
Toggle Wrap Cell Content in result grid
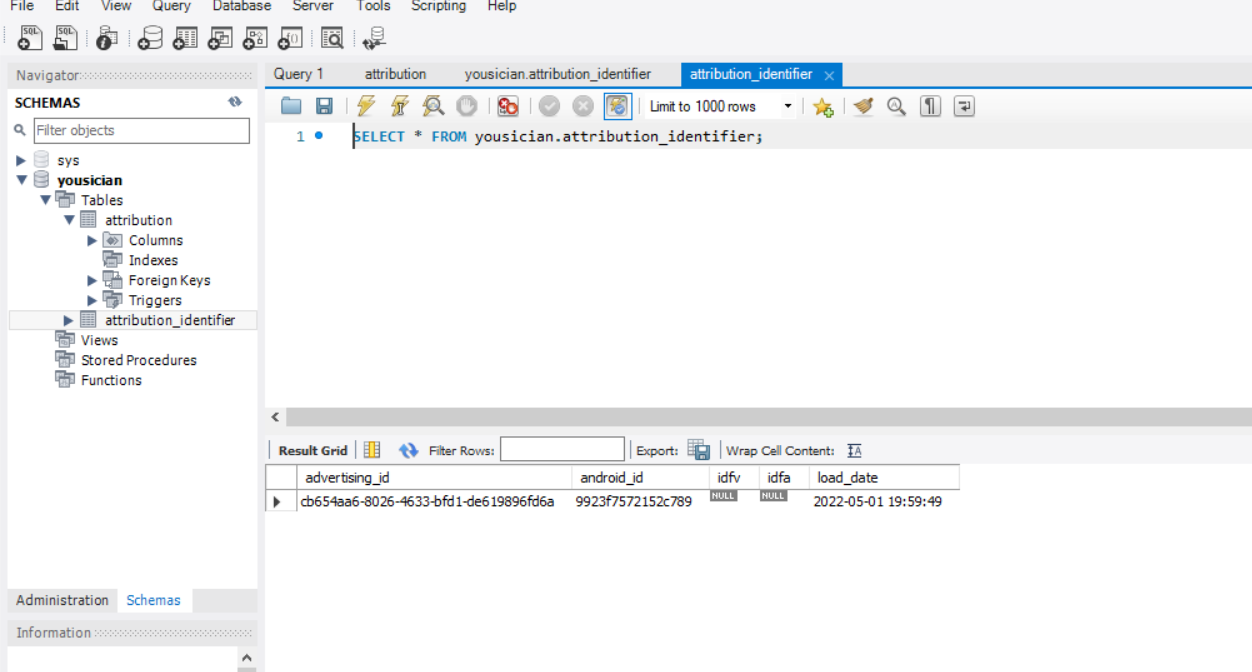click(x=854, y=450)
